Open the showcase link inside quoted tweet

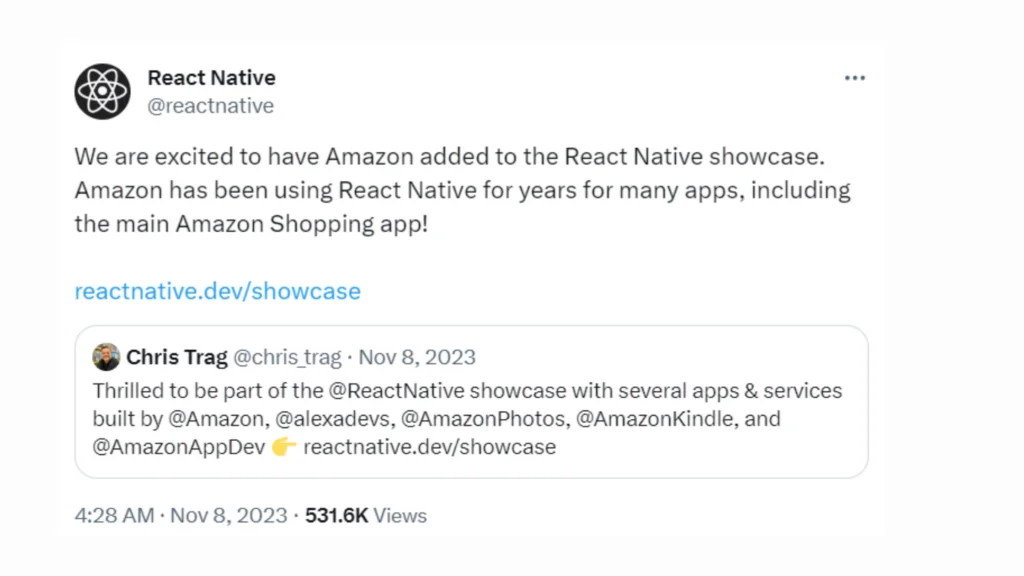point(429,446)
